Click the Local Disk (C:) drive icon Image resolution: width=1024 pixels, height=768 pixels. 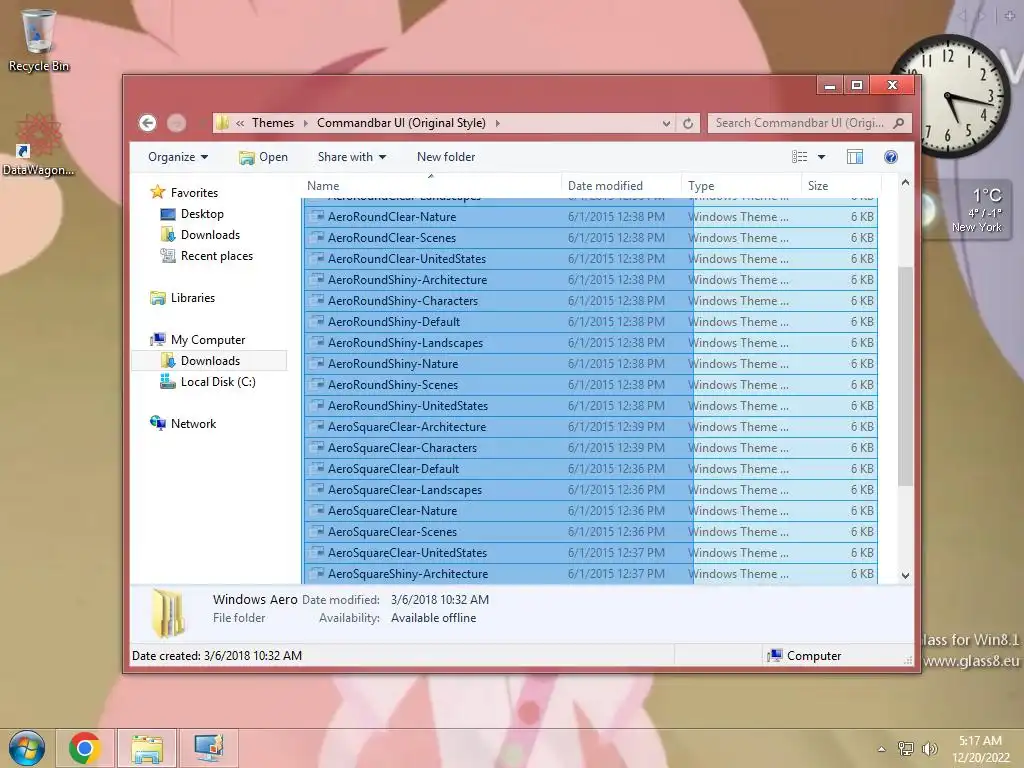[x=168, y=381]
